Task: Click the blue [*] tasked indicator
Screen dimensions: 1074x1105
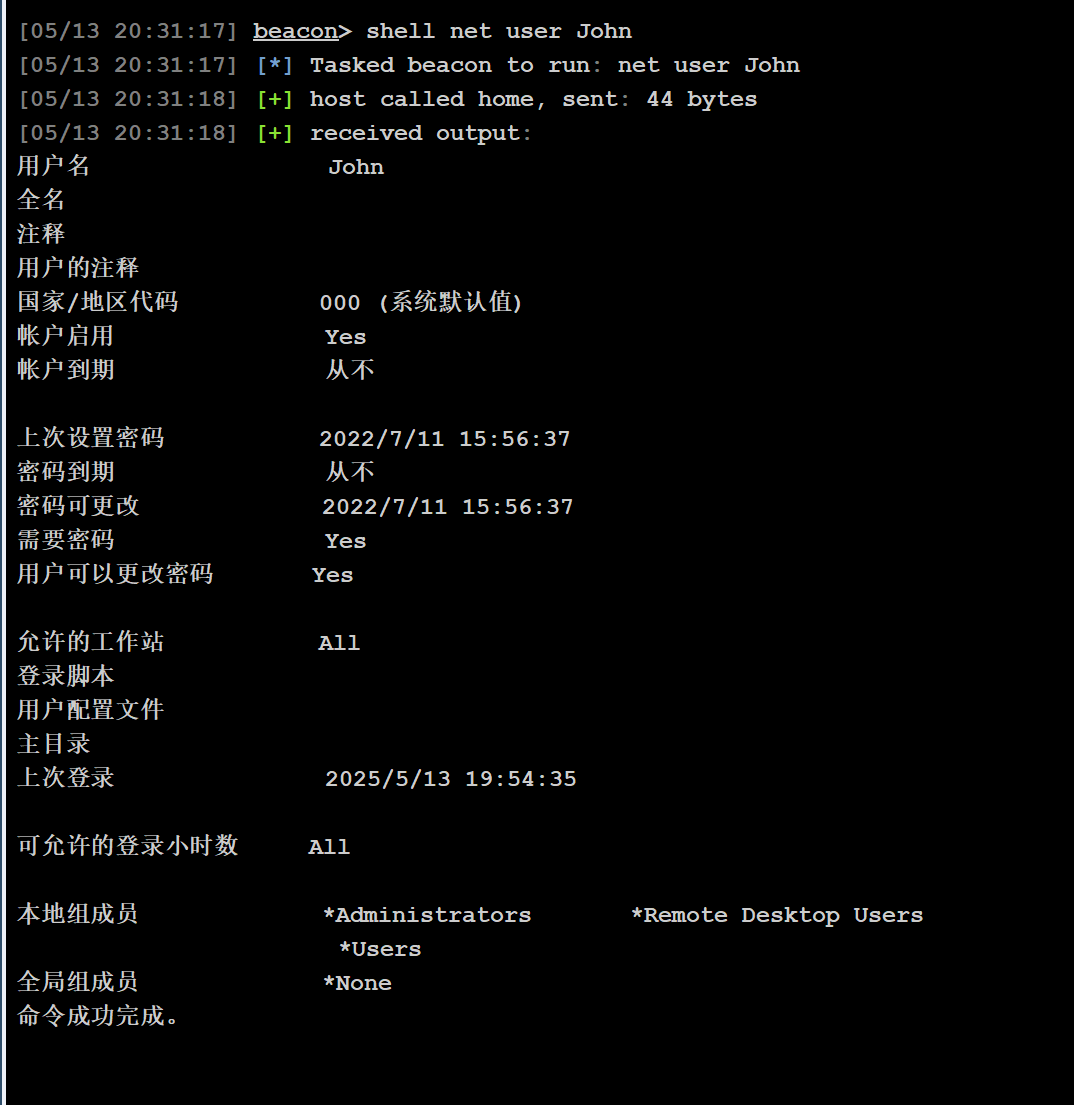Action: 275,65
